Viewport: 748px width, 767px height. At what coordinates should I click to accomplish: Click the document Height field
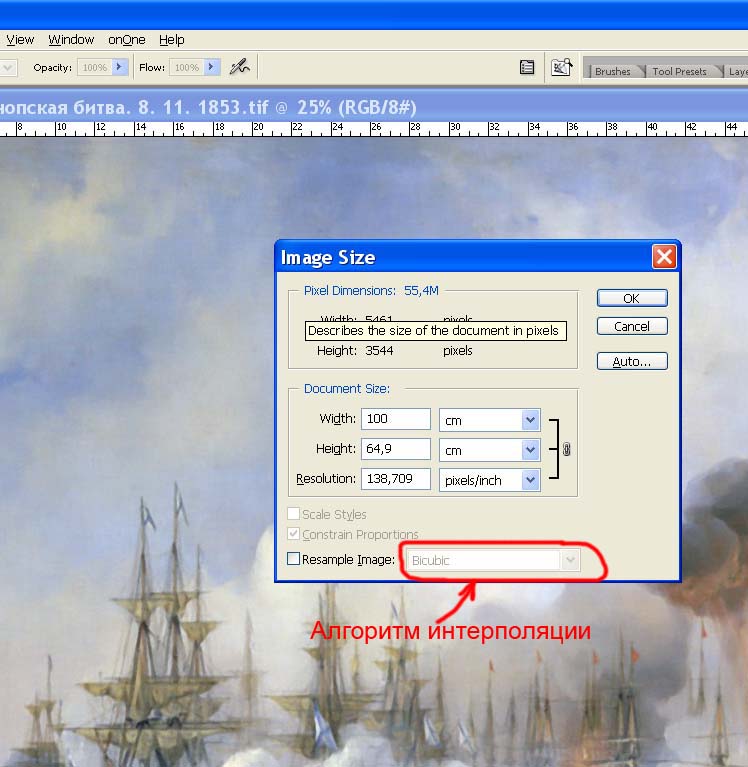(x=396, y=449)
